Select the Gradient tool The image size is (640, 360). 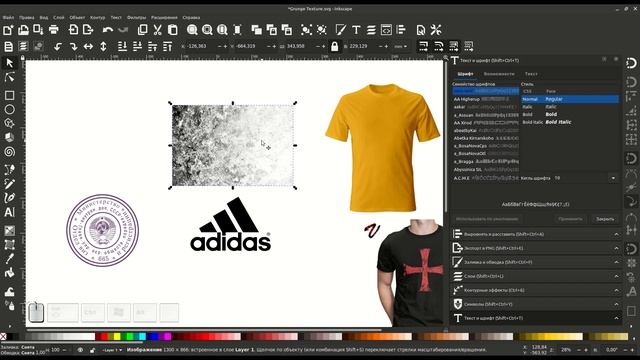pos(9,231)
